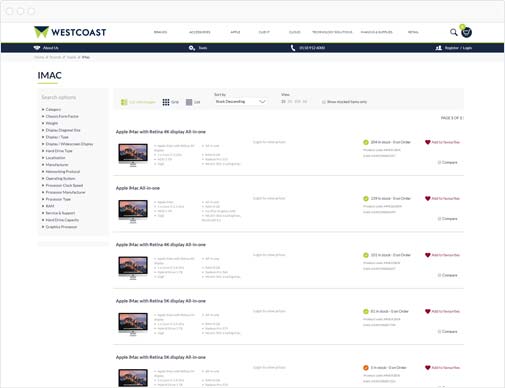Image resolution: width=505 pixels, height=388 pixels.
Task: Open the Cloud menu item
Action: pyautogui.click(x=295, y=32)
